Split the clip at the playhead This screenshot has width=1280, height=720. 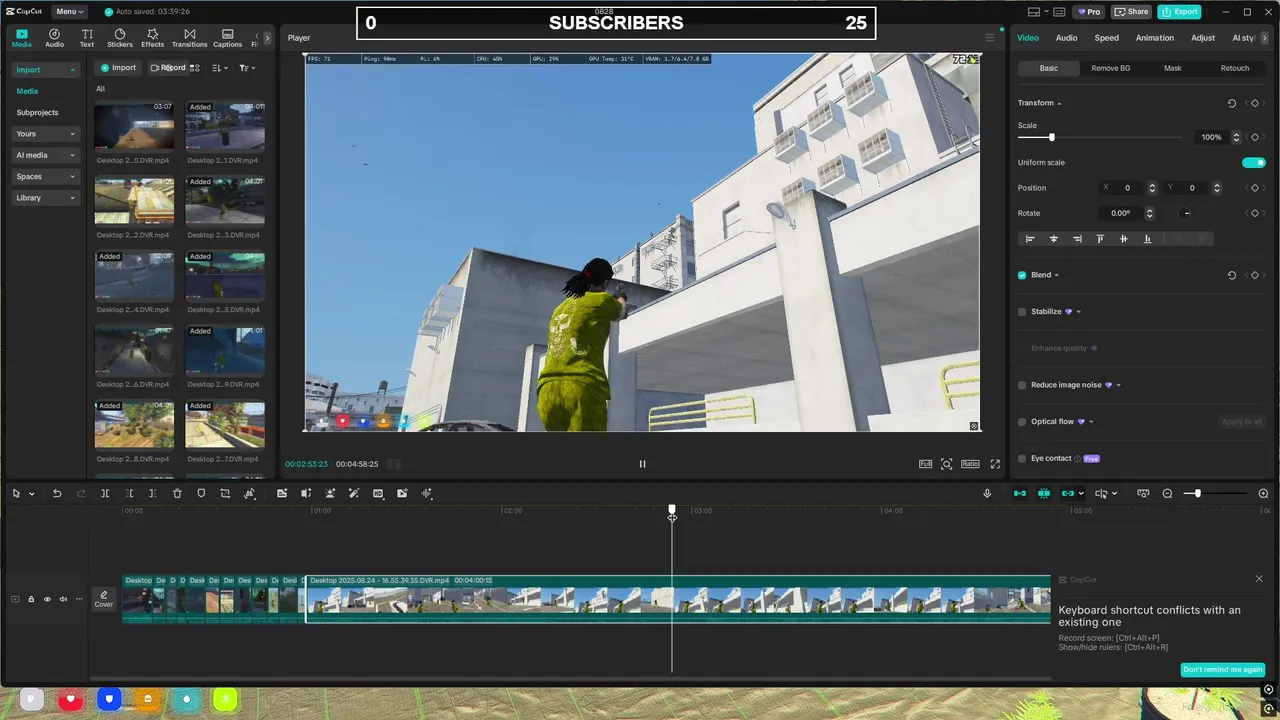tap(105, 493)
